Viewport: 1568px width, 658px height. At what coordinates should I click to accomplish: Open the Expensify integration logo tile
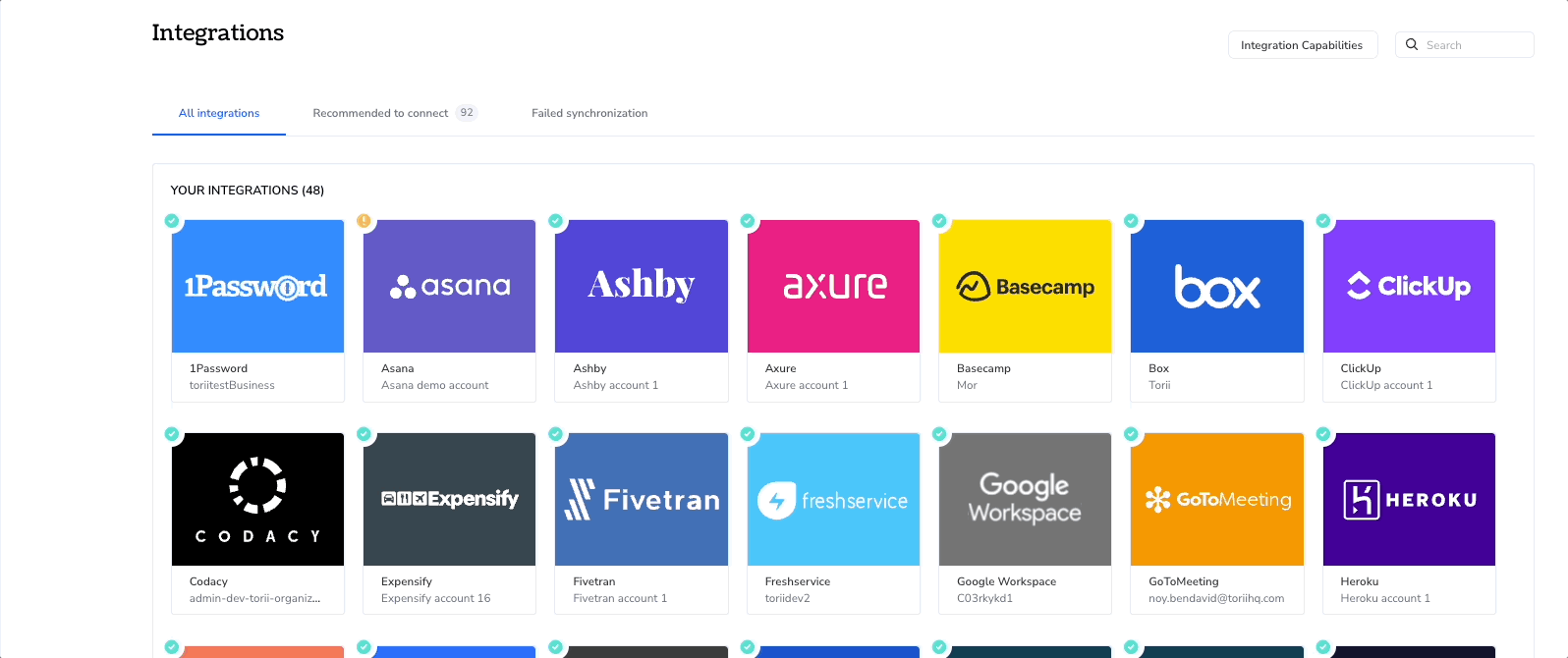click(449, 499)
